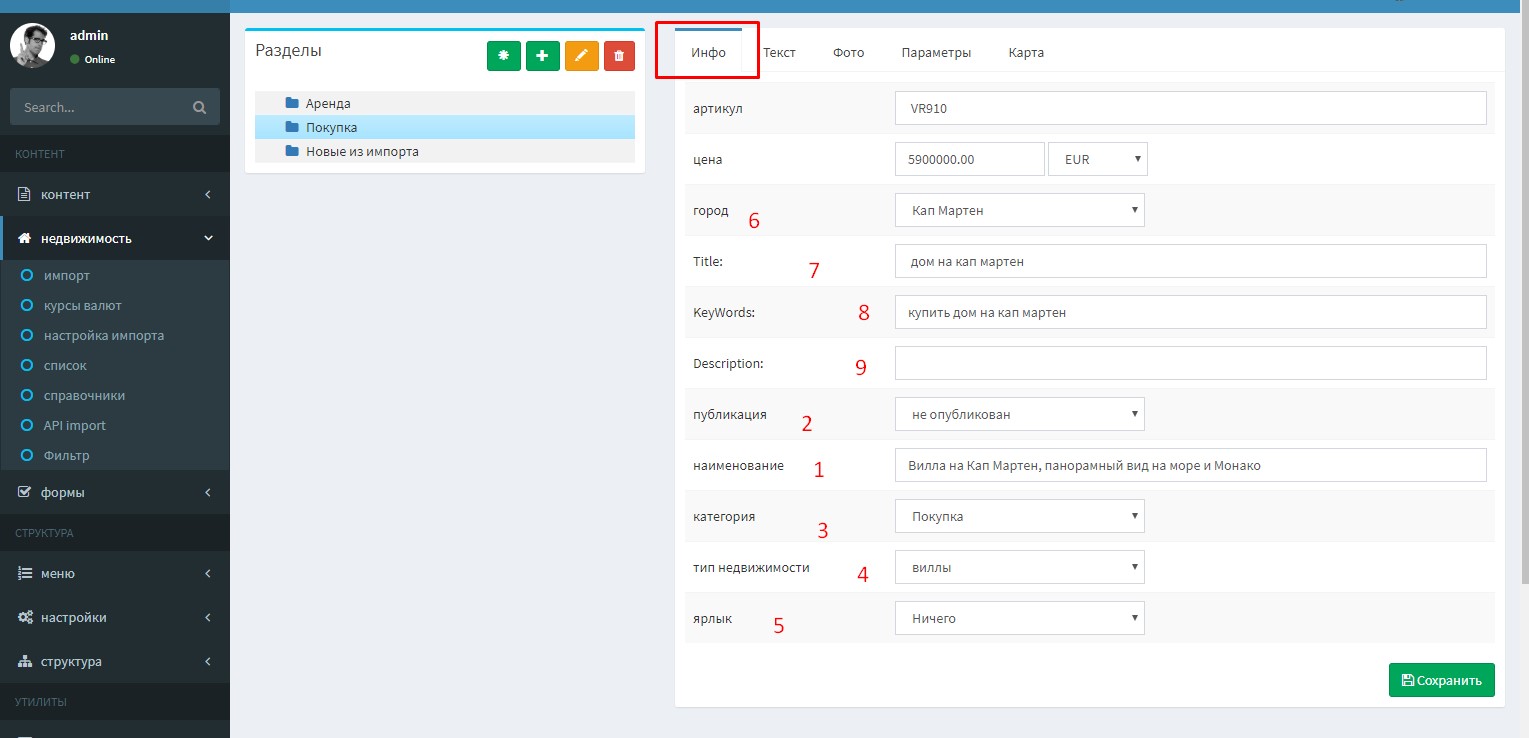Switch to the Параметры tab
The width and height of the screenshot is (1529, 738).
935,53
